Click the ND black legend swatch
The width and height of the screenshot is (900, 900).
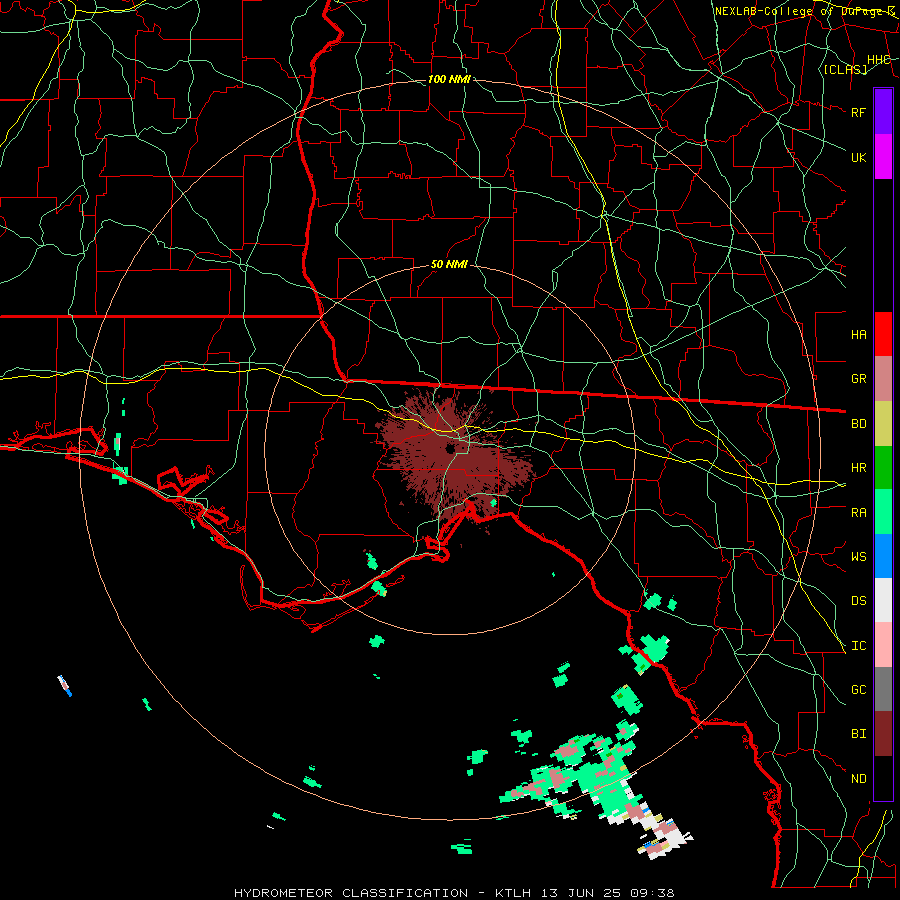(883, 778)
